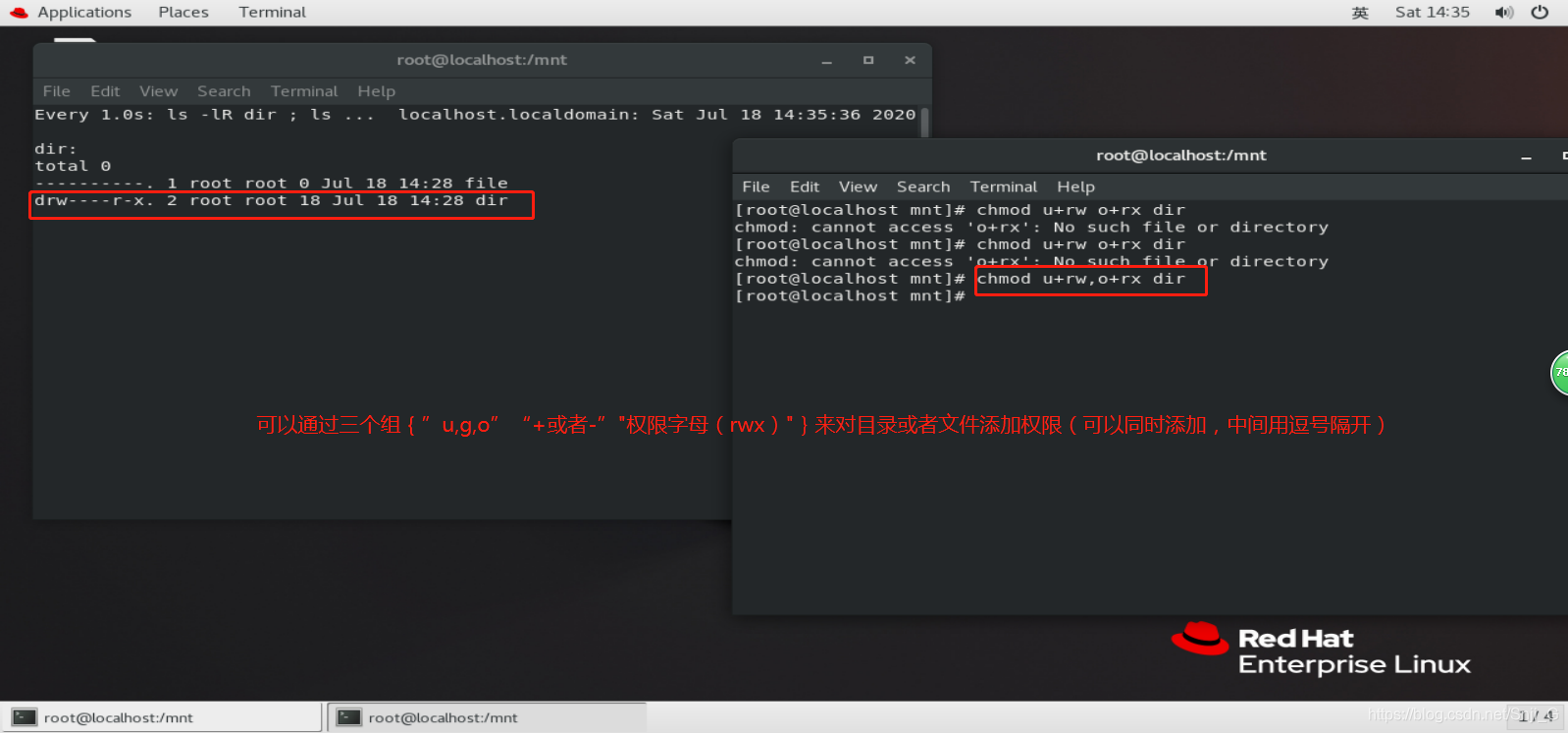Image resolution: width=1568 pixels, height=733 pixels.
Task: Click the Red Hat logo icon beside Applications
Action: (x=19, y=13)
